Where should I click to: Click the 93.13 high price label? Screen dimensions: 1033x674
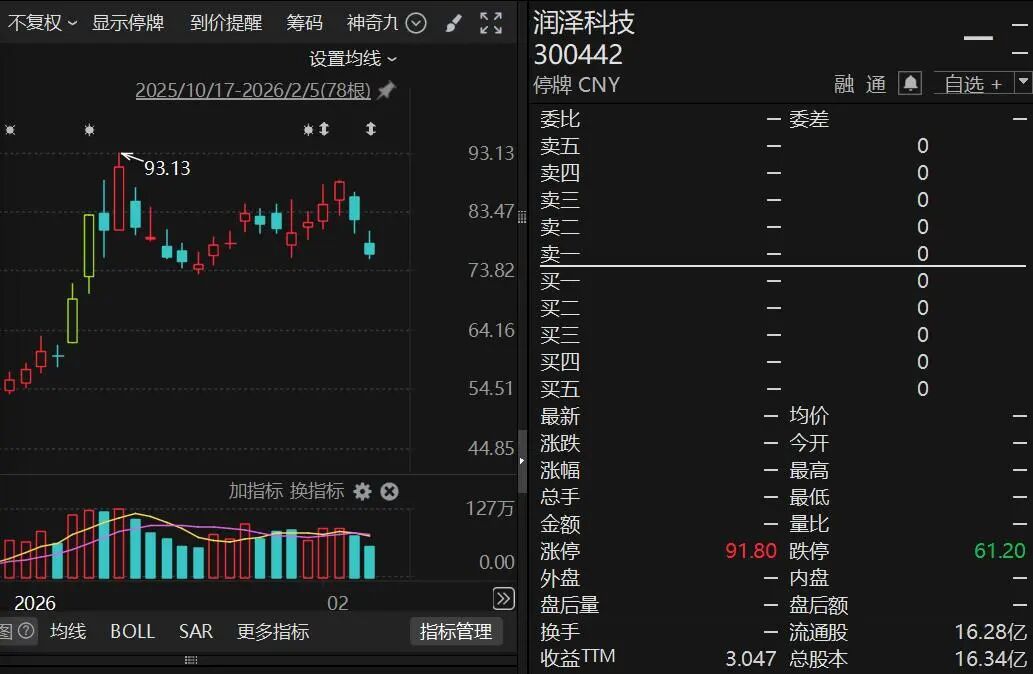167,168
